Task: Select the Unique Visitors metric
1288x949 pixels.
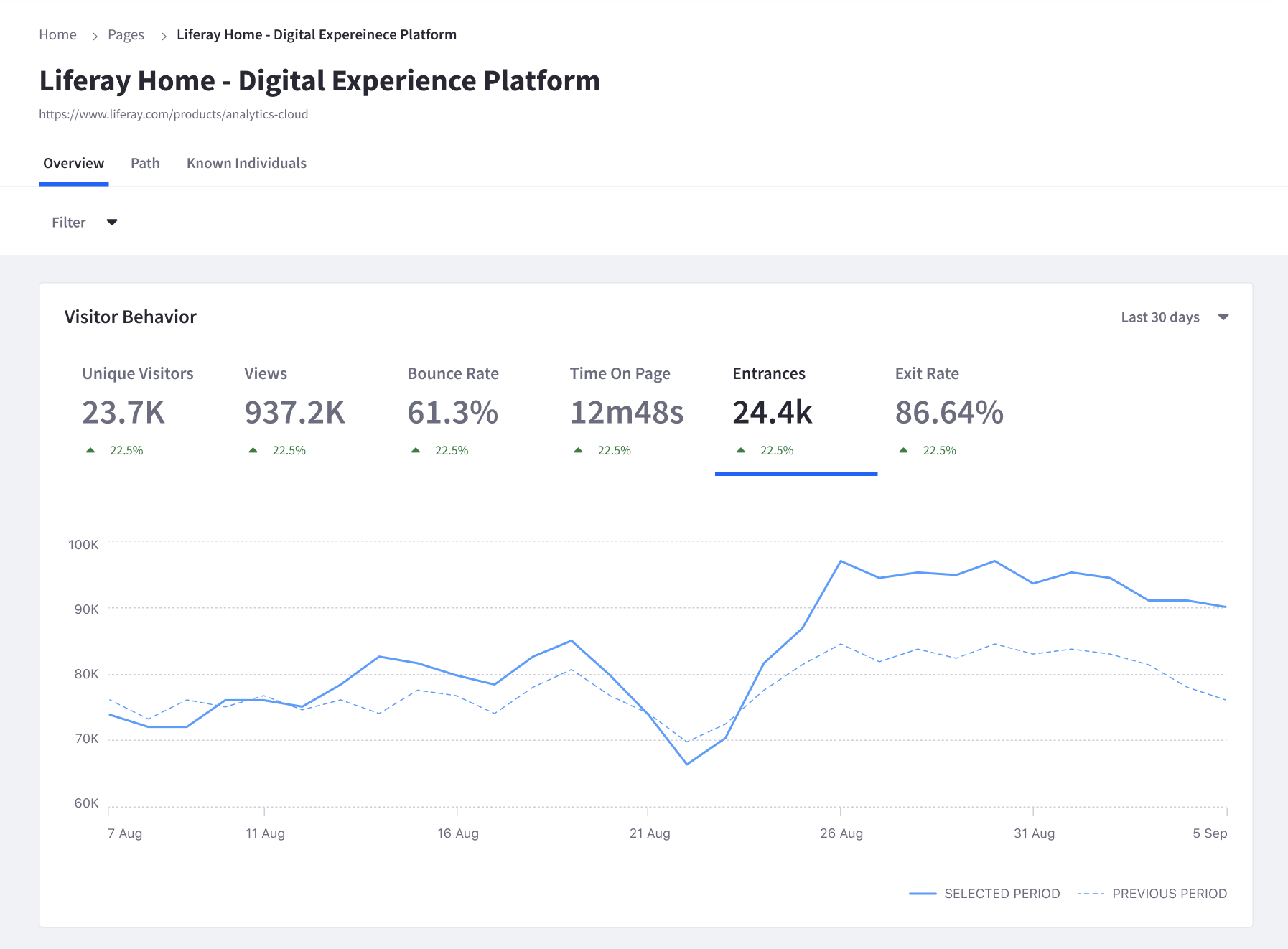Action: [x=138, y=412]
